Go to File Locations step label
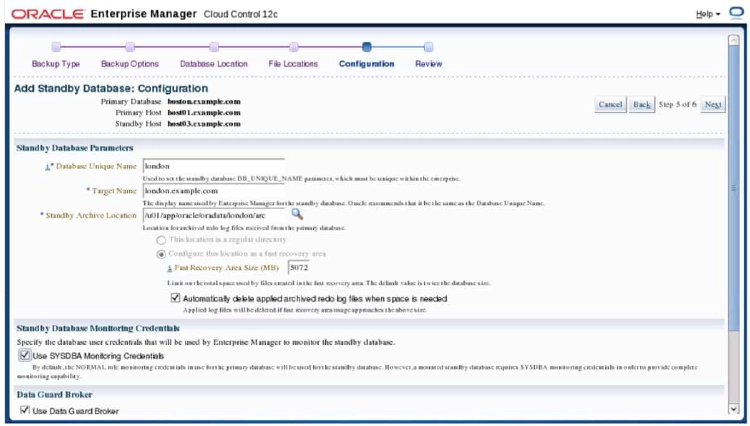The width and height of the screenshot is (750, 426). pos(293,64)
